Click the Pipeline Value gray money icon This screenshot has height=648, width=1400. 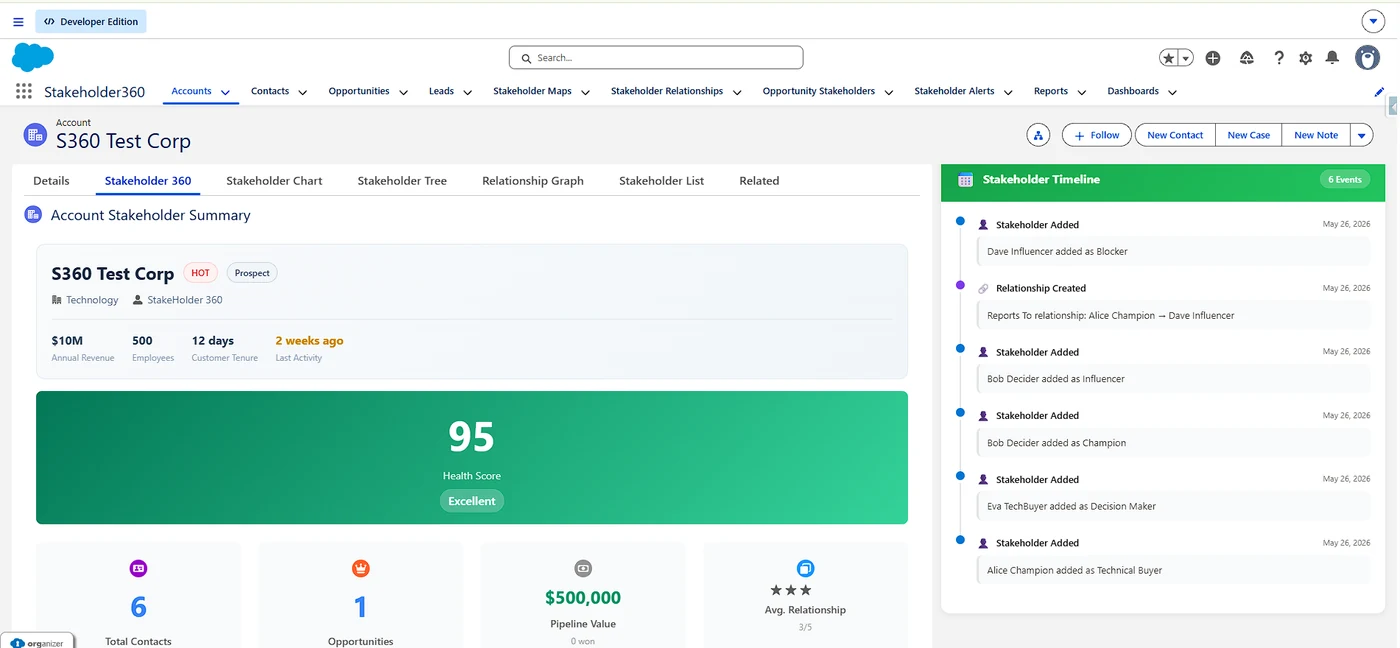(x=583, y=568)
